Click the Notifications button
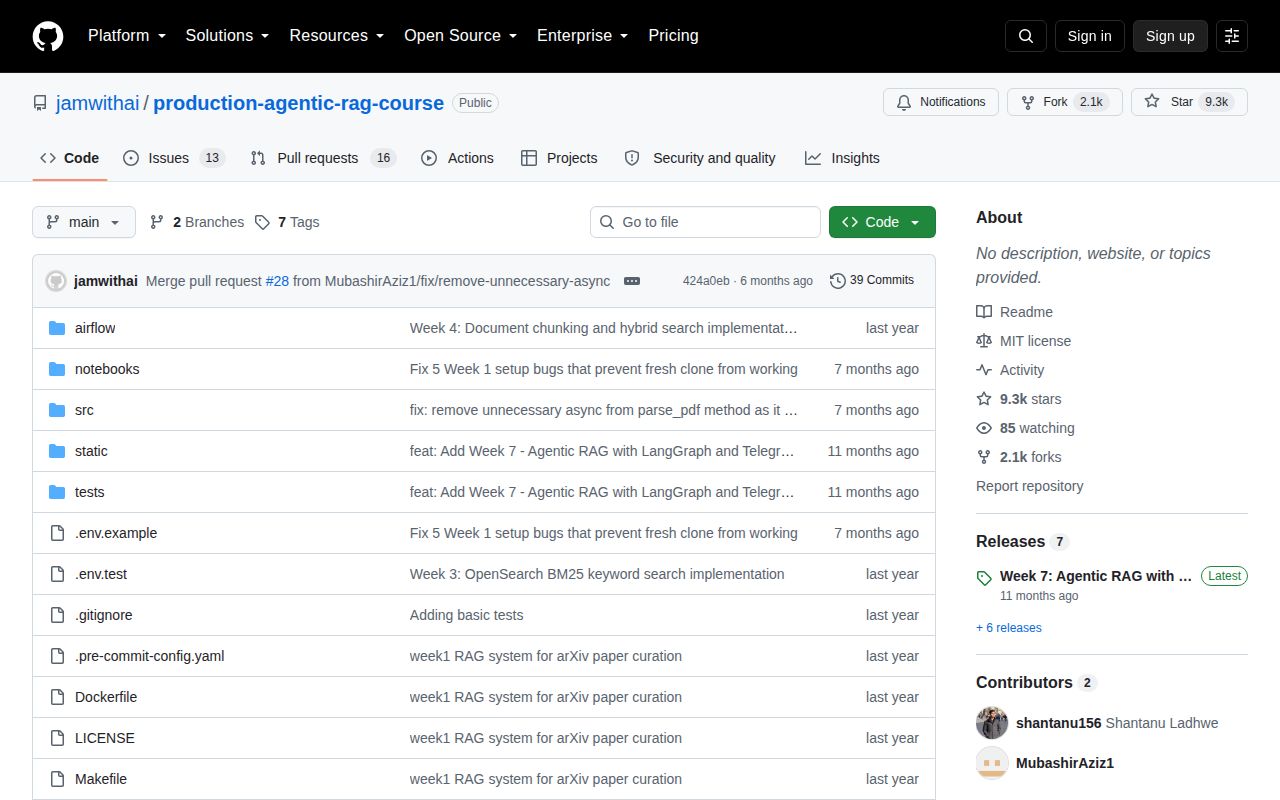 (941, 102)
